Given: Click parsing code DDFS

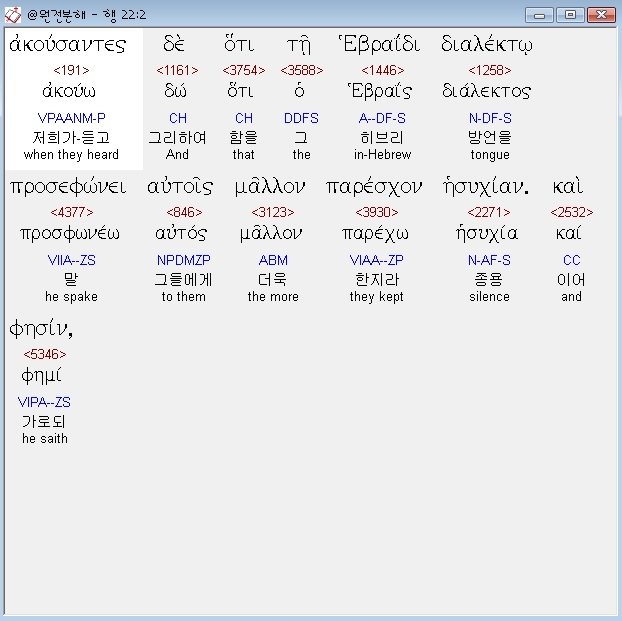Looking at the screenshot, I should (301, 118).
